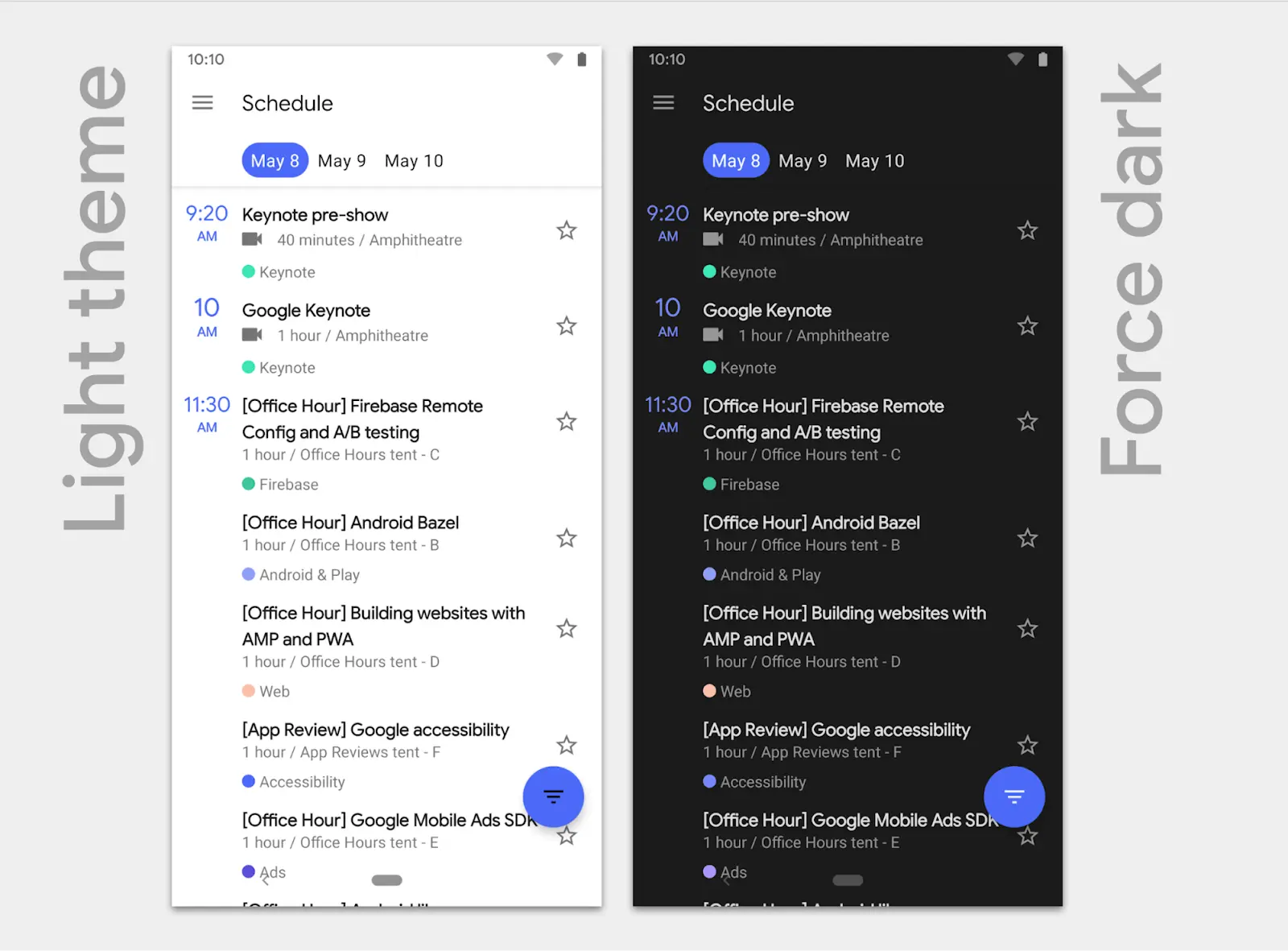The width and height of the screenshot is (1288, 951).
Task: Favorite the Firebase Remote Config office hour
Action: [x=566, y=421]
